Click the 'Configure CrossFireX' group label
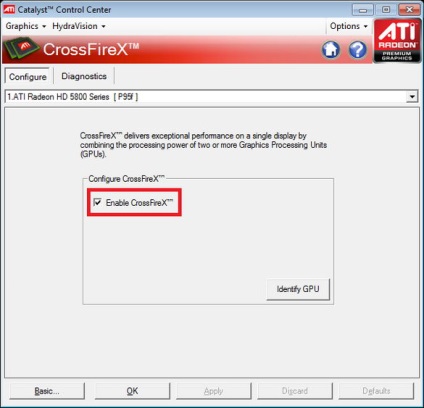 pyautogui.click(x=126, y=179)
